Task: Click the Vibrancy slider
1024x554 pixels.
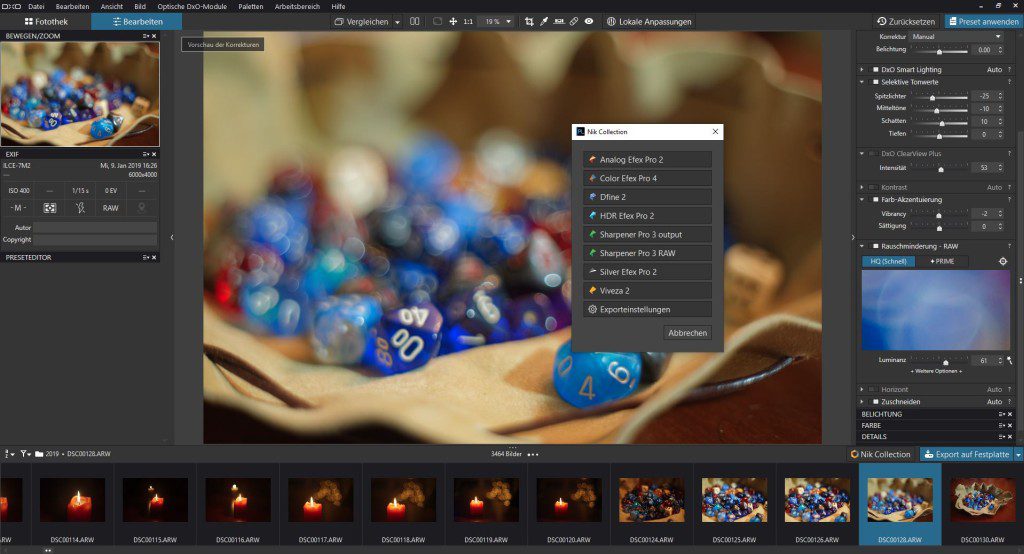Action: point(940,214)
